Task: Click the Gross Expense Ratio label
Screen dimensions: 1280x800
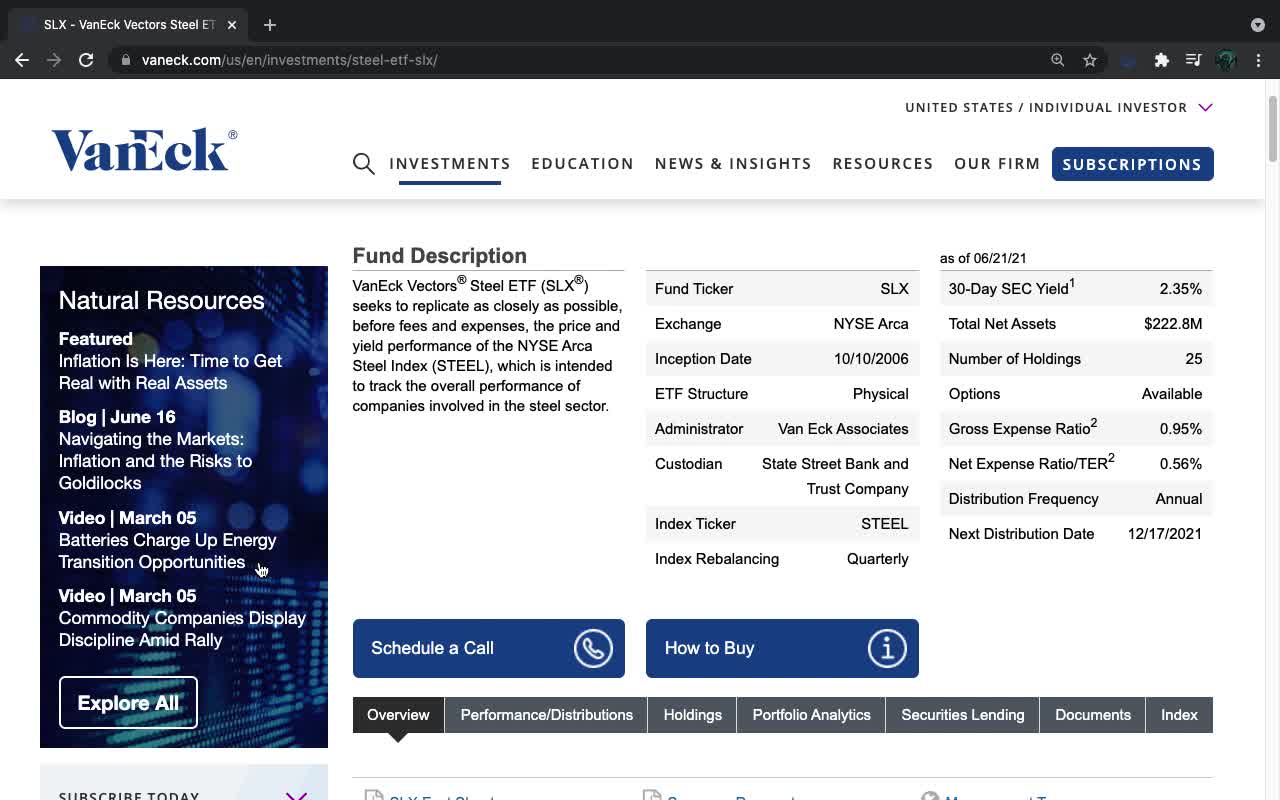Action: point(1023,428)
